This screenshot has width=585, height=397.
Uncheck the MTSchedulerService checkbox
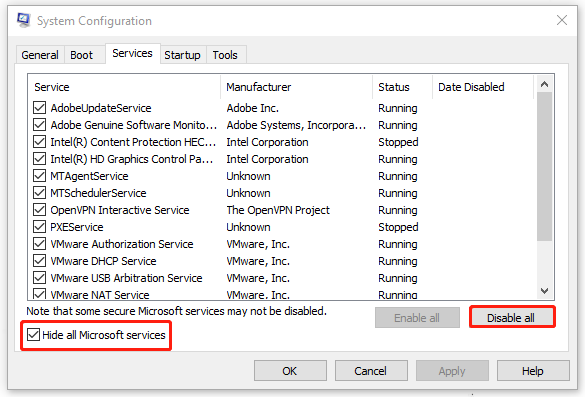pos(40,193)
